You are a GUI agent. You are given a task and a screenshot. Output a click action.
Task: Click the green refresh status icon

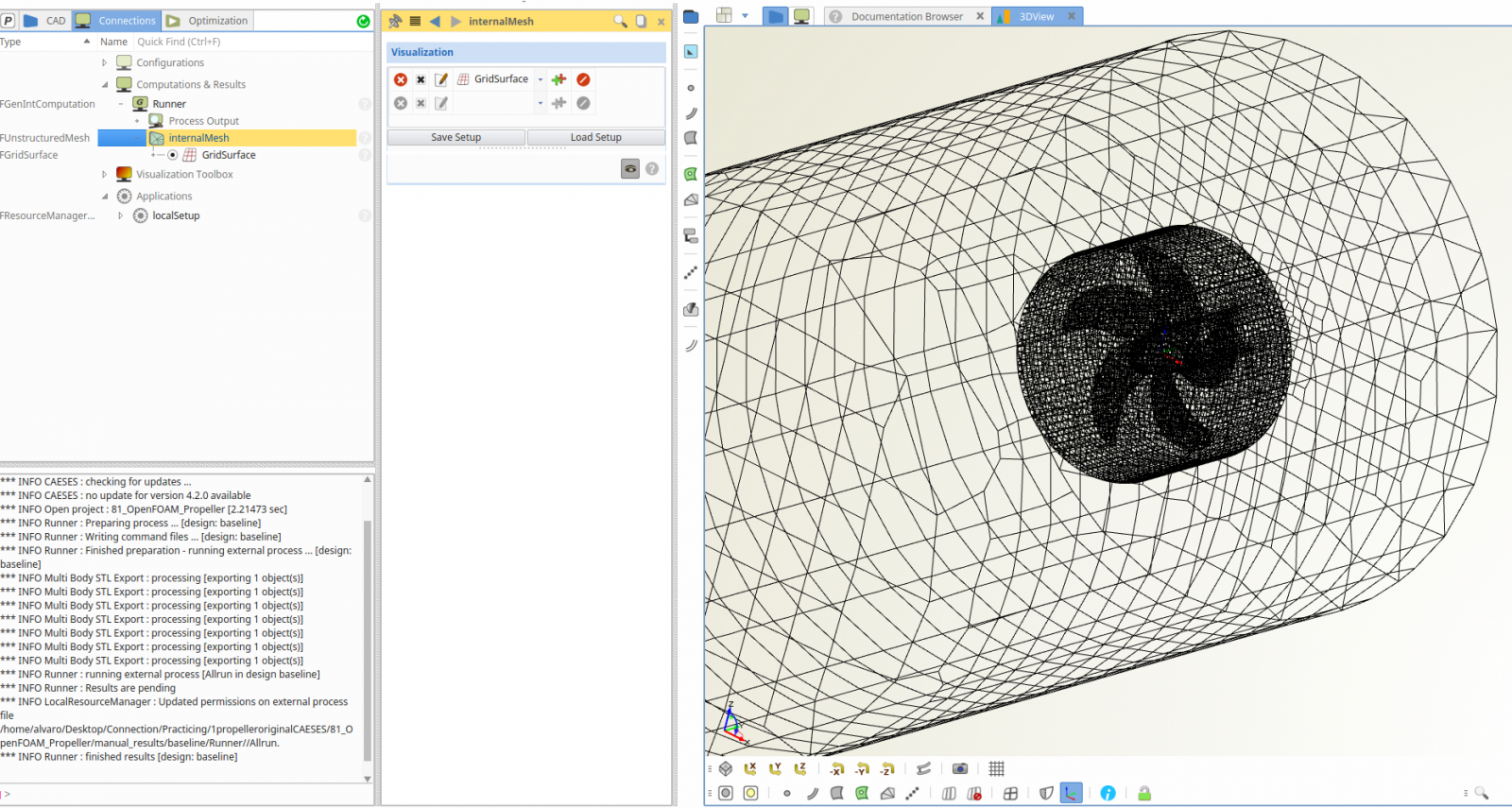click(364, 21)
